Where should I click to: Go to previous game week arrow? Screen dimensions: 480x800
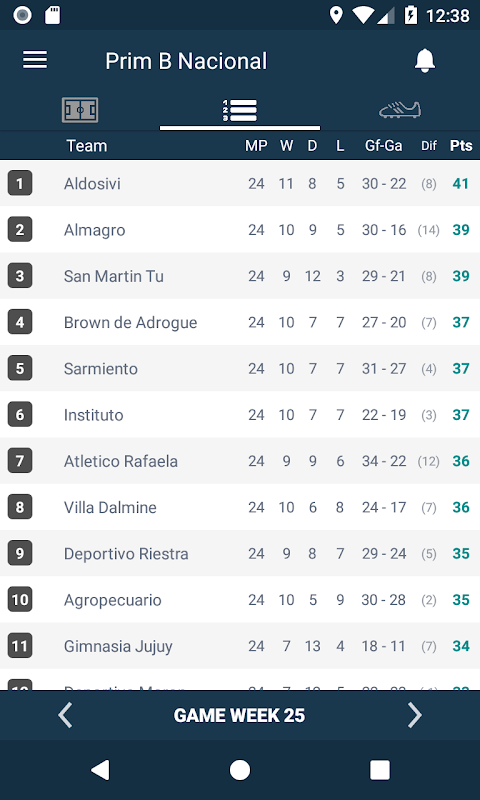click(65, 715)
